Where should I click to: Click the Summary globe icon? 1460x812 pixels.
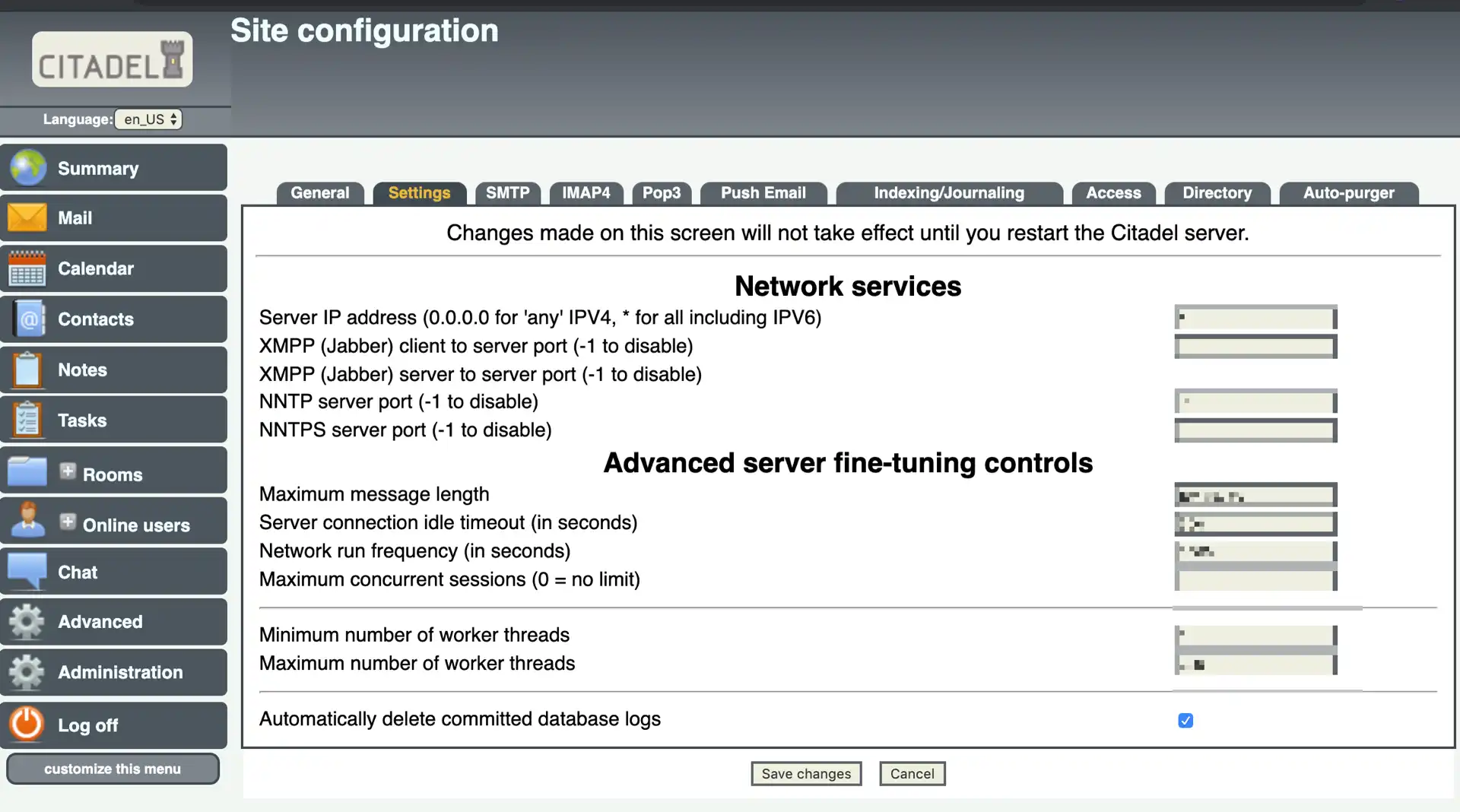pyautogui.click(x=28, y=168)
